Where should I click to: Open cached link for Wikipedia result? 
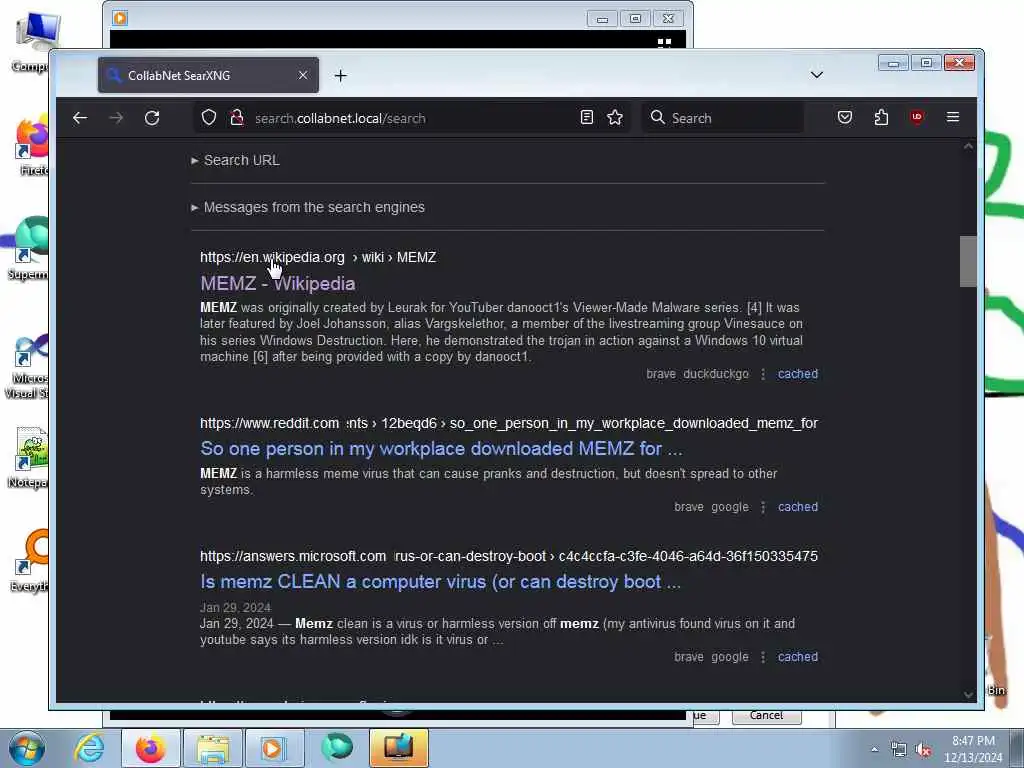tap(797, 374)
